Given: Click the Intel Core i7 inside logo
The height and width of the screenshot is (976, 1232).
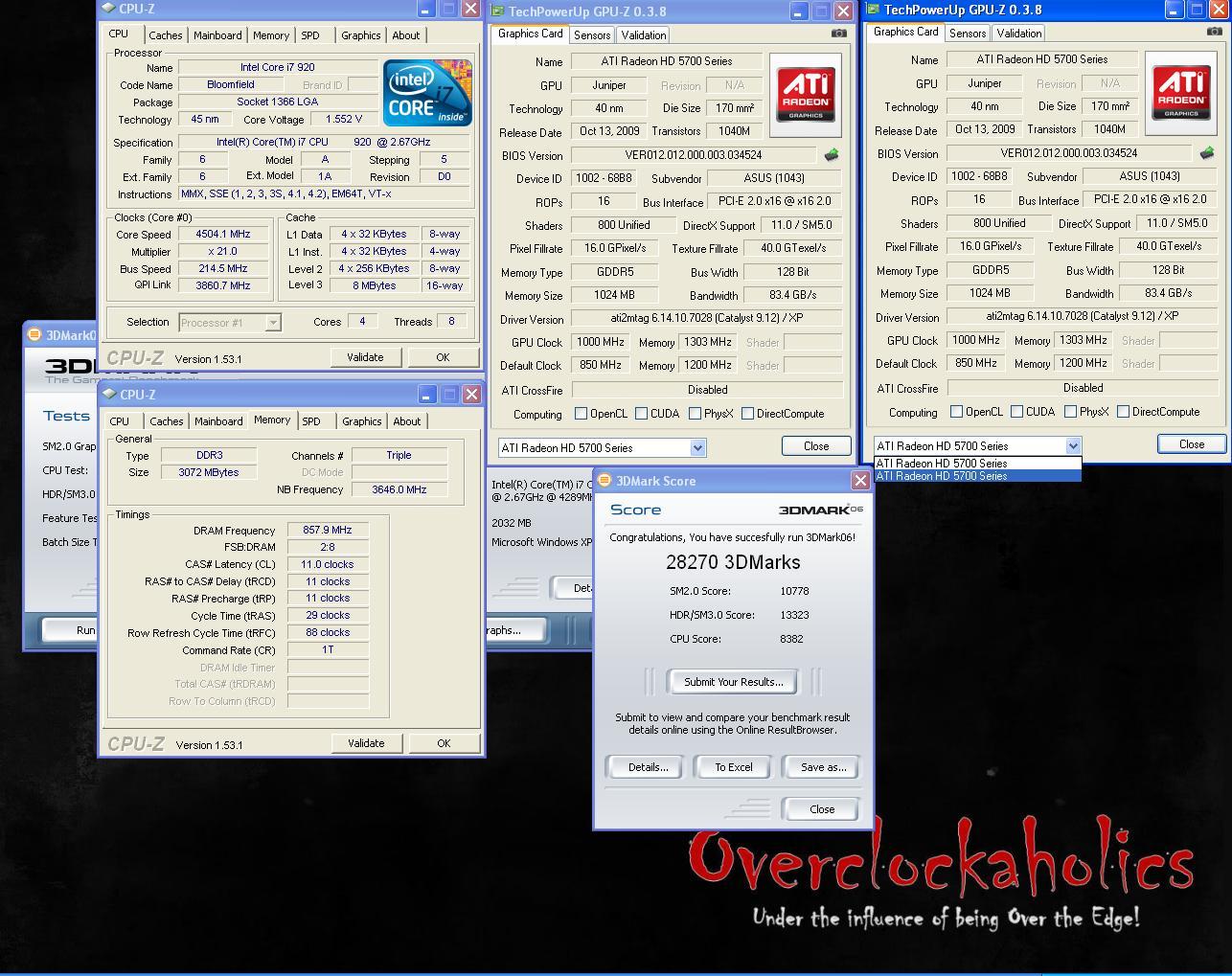Looking at the screenshot, I should click(427, 92).
